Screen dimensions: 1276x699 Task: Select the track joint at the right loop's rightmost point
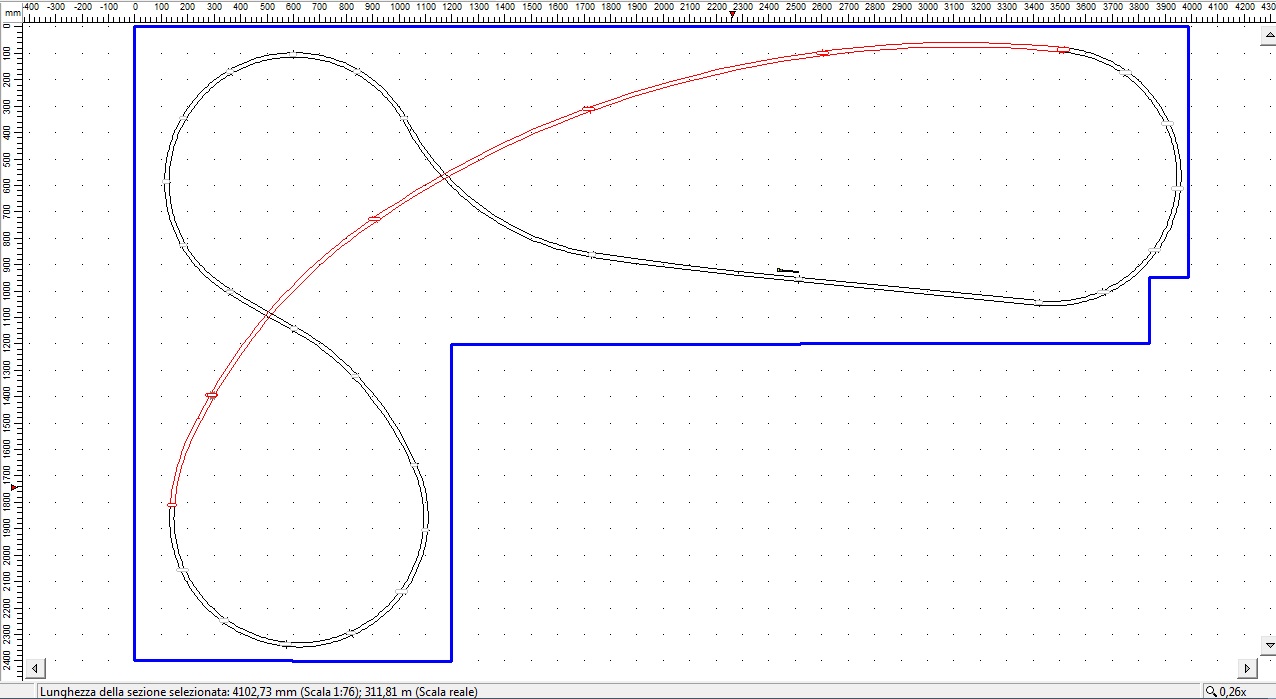[x=1179, y=188]
